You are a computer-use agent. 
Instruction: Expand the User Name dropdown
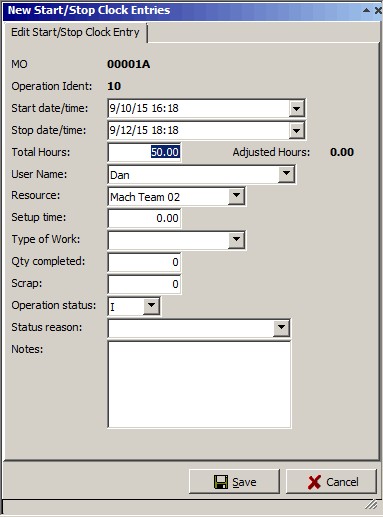click(286, 174)
